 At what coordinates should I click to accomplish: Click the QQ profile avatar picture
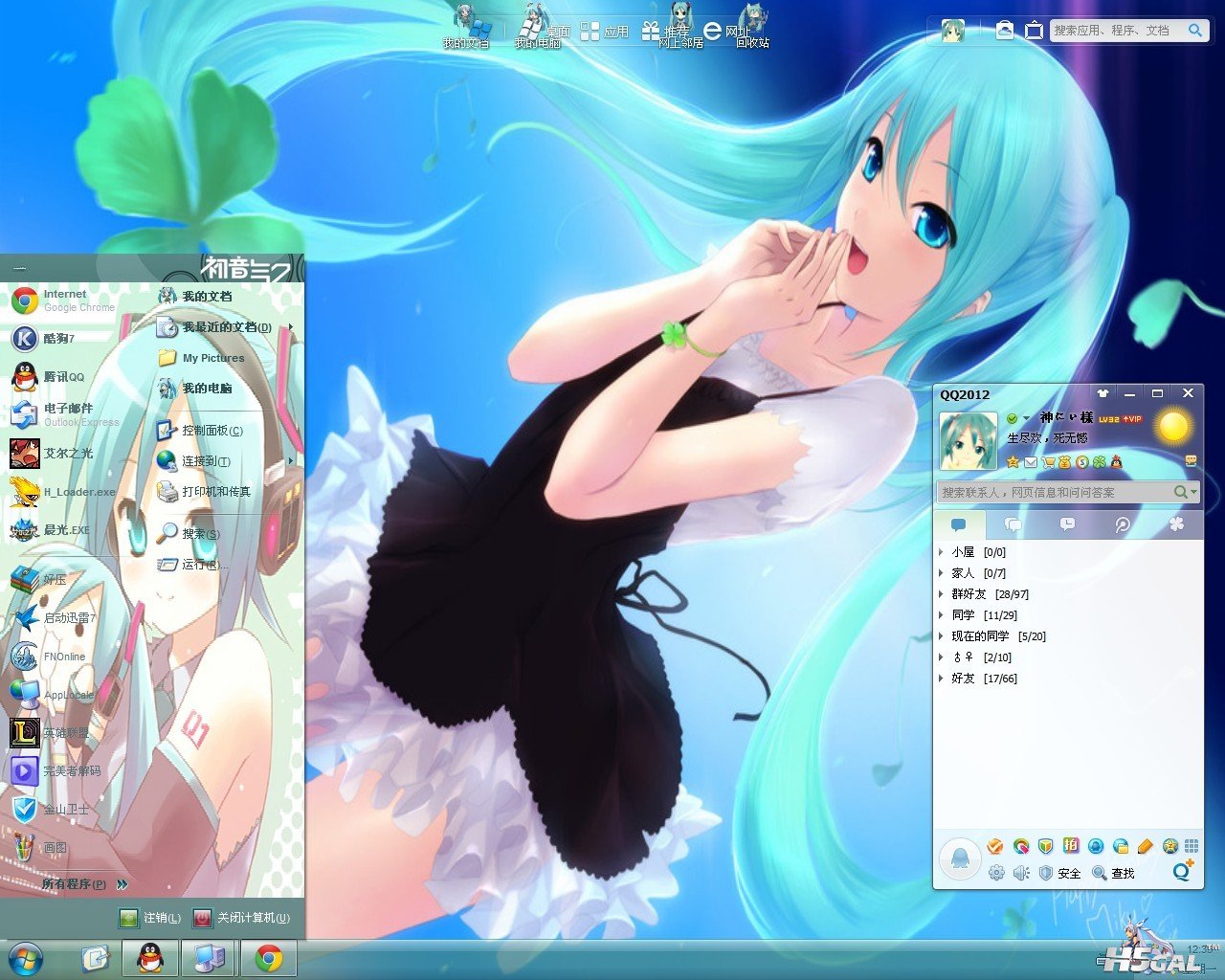969,441
